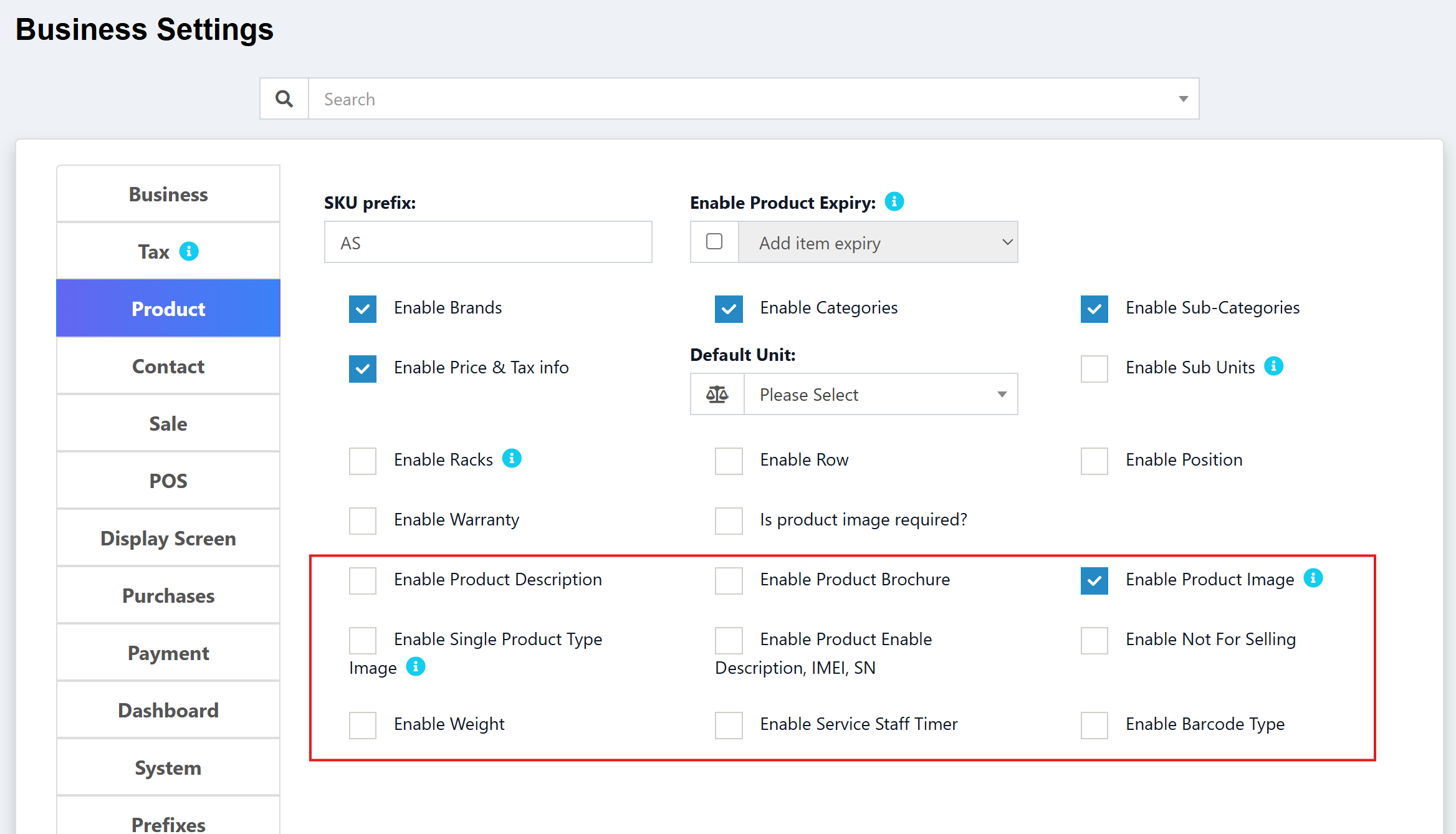This screenshot has width=1456, height=834.
Task: Click the Enable Product Image info icon
Action: click(1314, 578)
